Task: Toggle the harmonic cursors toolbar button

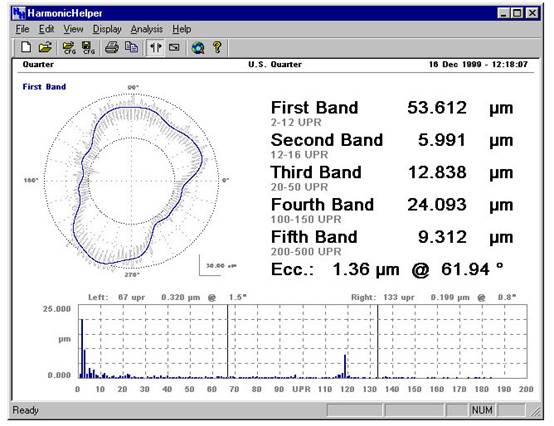Action: (155, 47)
